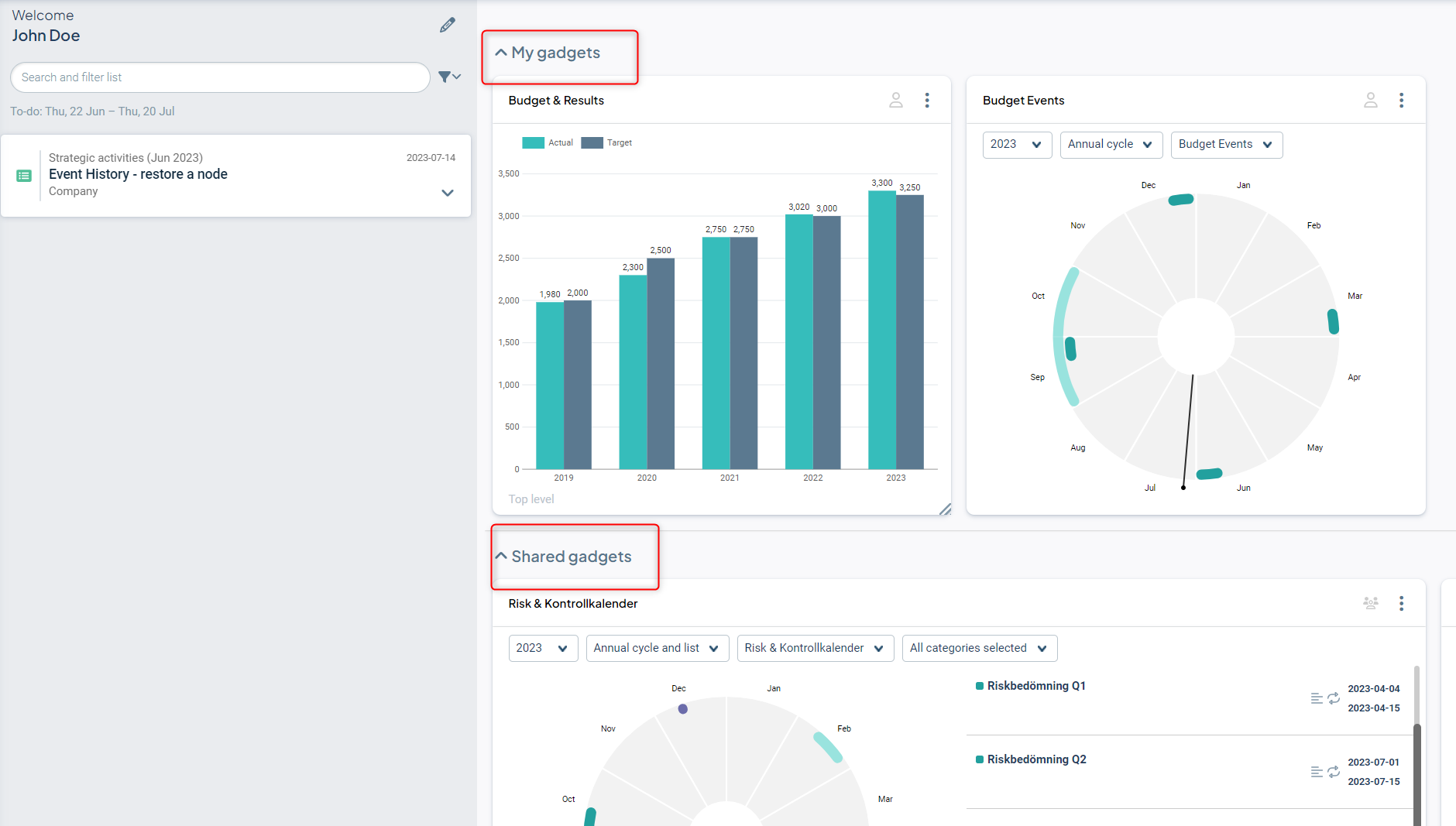The height and width of the screenshot is (826, 1456).
Task: Open the three-dot menu on Risk & Kontrollkalender
Action: [x=1401, y=603]
